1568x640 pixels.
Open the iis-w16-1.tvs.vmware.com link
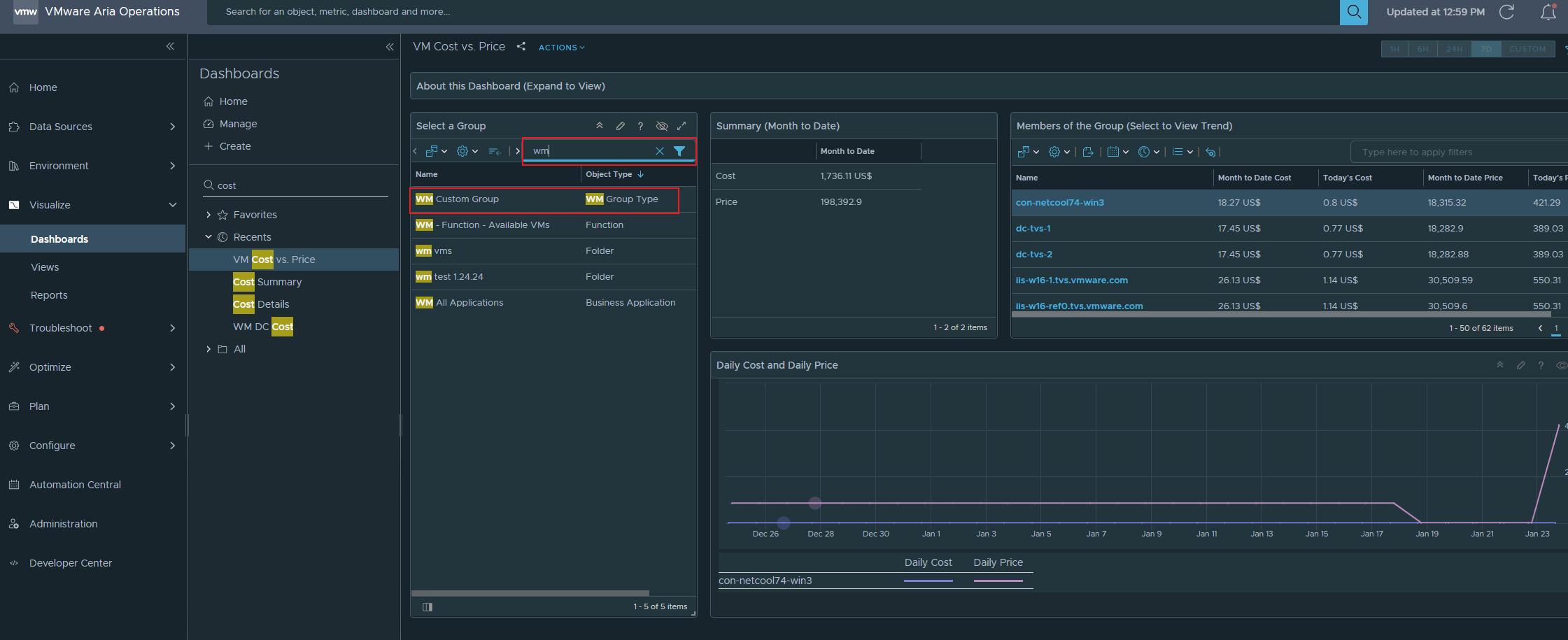[x=1071, y=280]
